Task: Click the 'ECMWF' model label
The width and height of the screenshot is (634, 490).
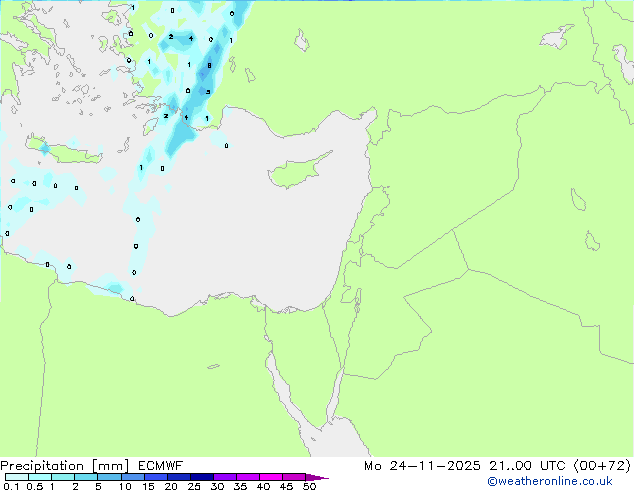Action: [160, 466]
